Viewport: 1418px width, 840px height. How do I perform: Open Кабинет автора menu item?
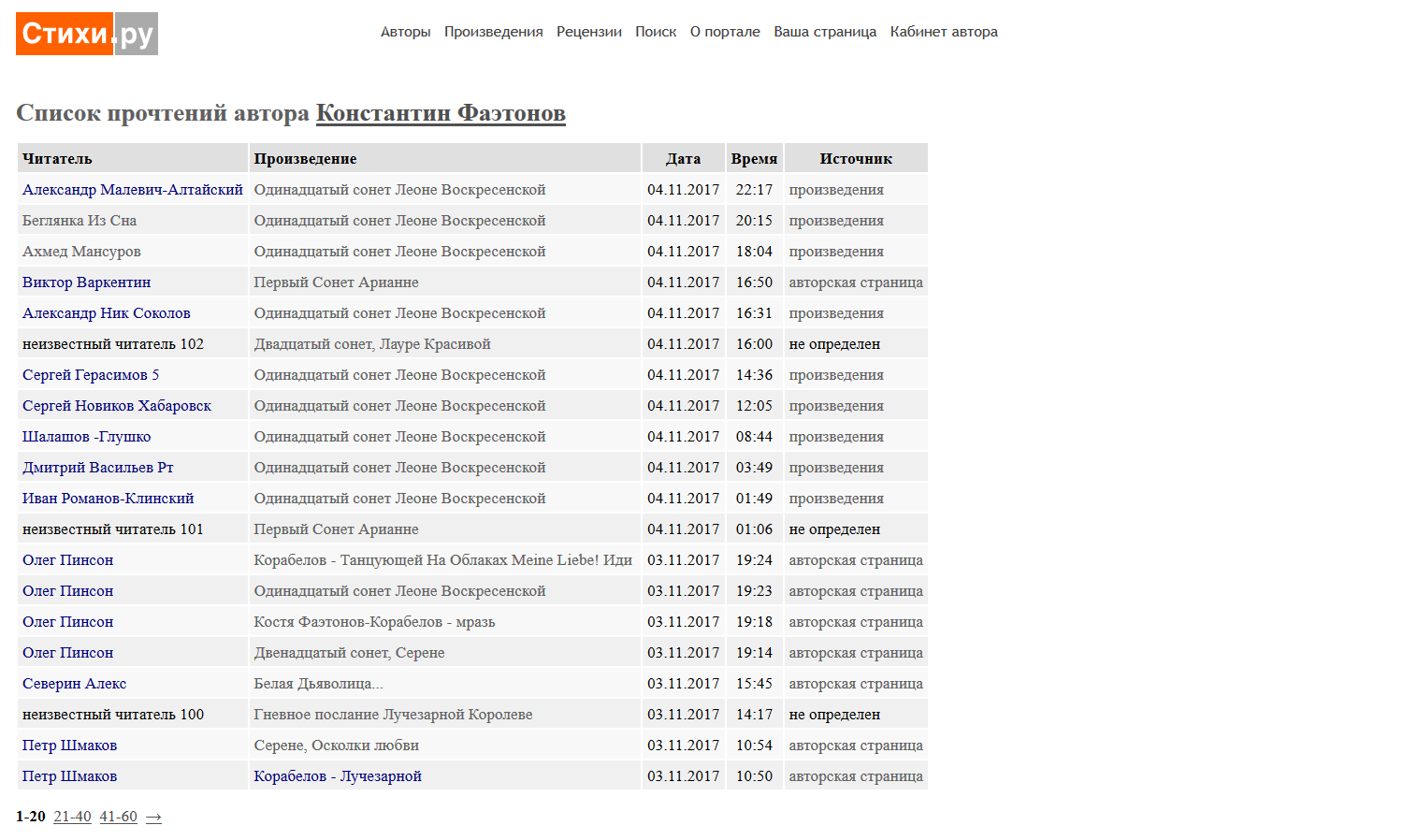pyautogui.click(x=944, y=32)
